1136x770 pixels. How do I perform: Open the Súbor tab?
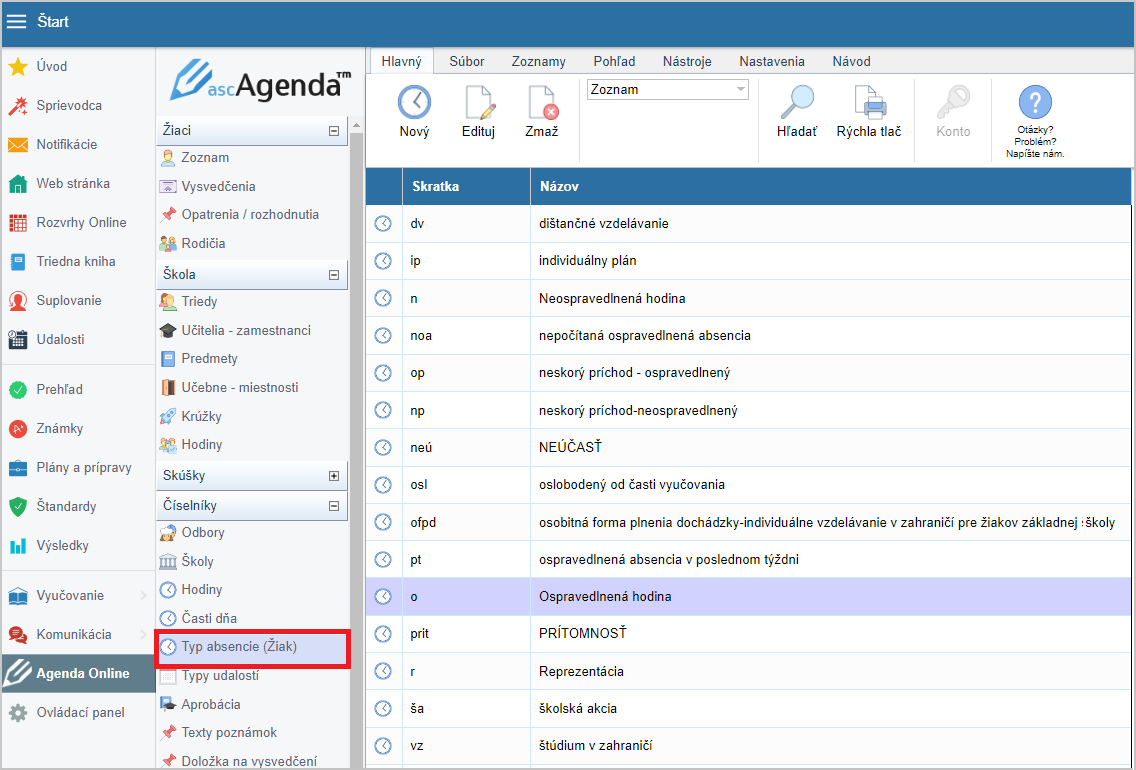pyautogui.click(x=467, y=62)
